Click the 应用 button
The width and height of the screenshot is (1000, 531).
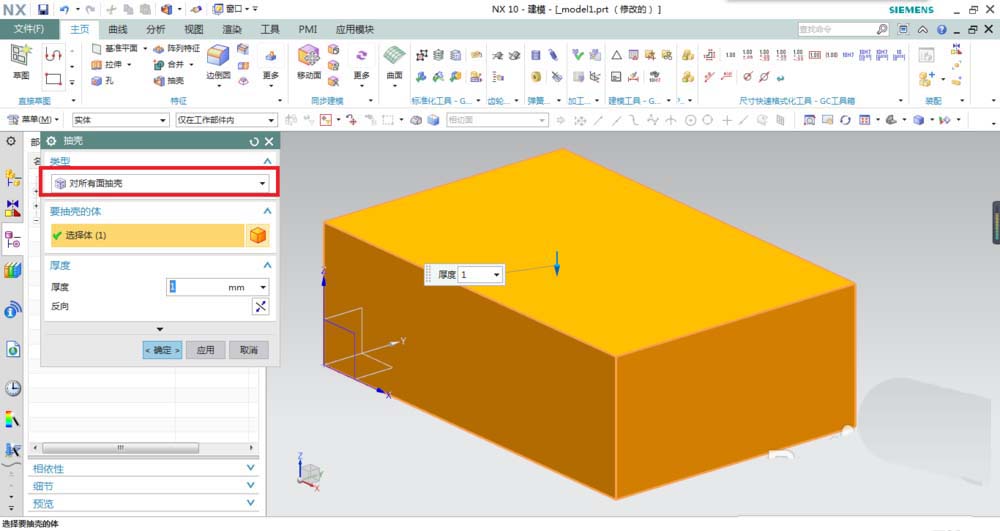coord(205,350)
